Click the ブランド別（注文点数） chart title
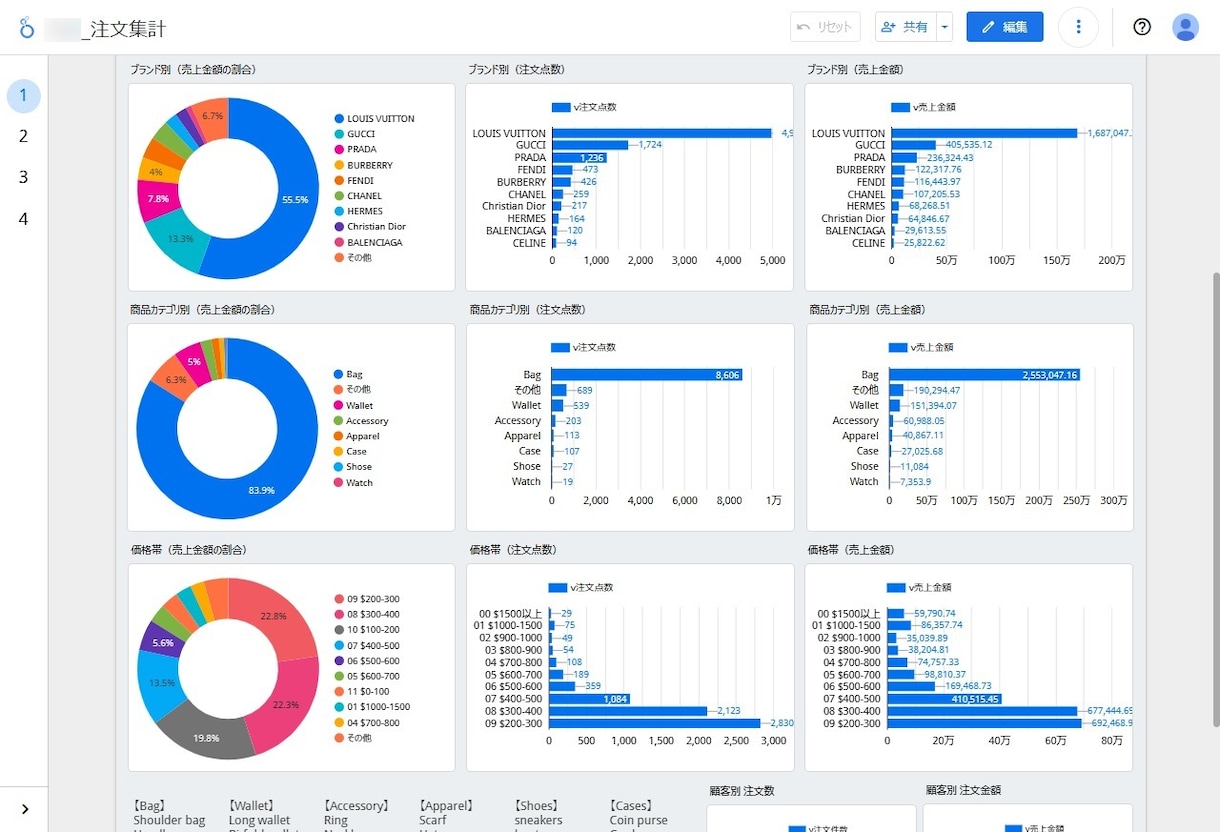 [x=516, y=70]
